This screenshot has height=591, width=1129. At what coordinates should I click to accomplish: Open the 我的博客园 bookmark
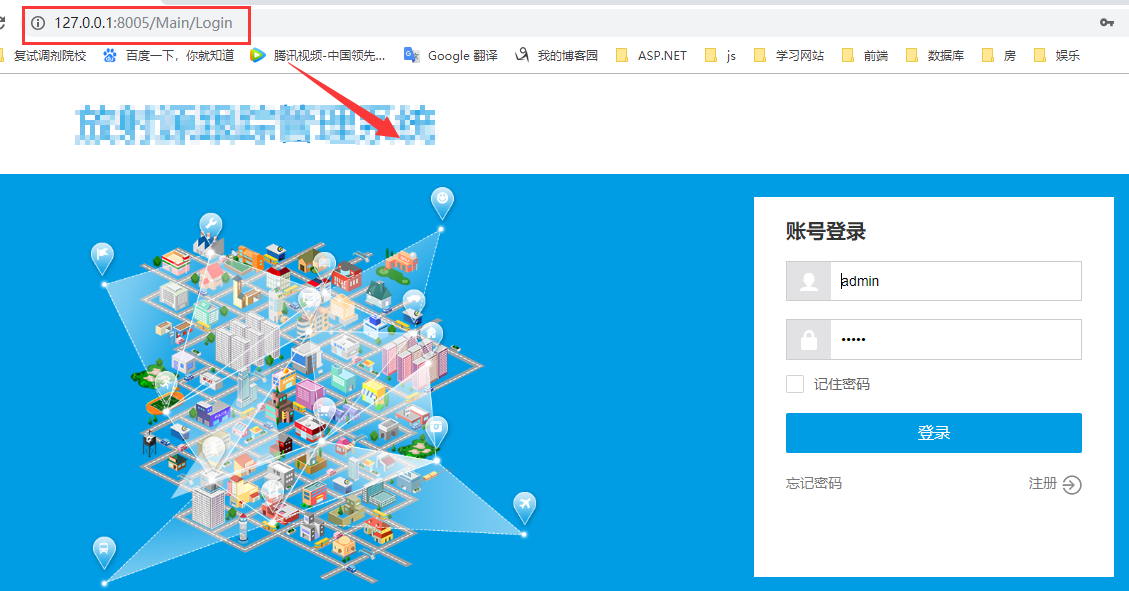click(567, 55)
